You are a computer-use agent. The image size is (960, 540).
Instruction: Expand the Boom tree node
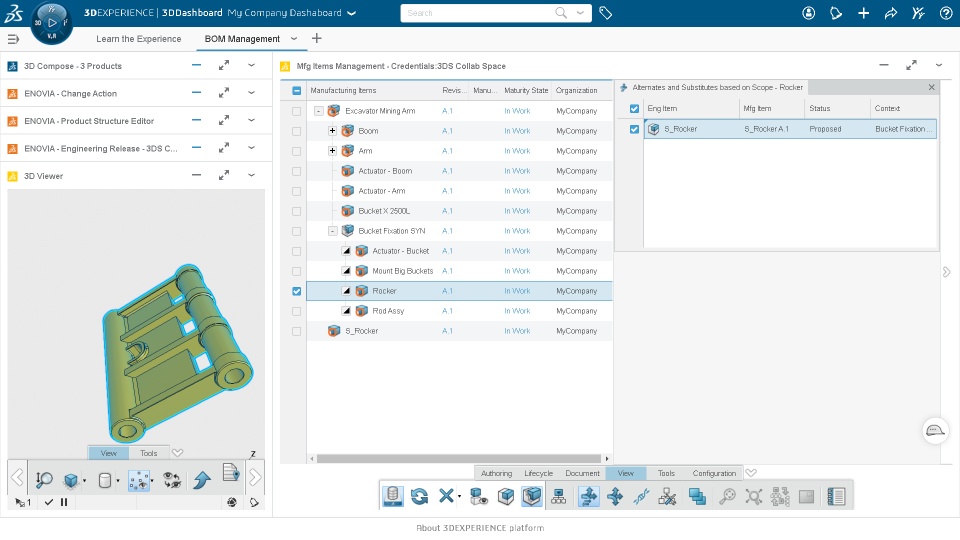tap(332, 131)
